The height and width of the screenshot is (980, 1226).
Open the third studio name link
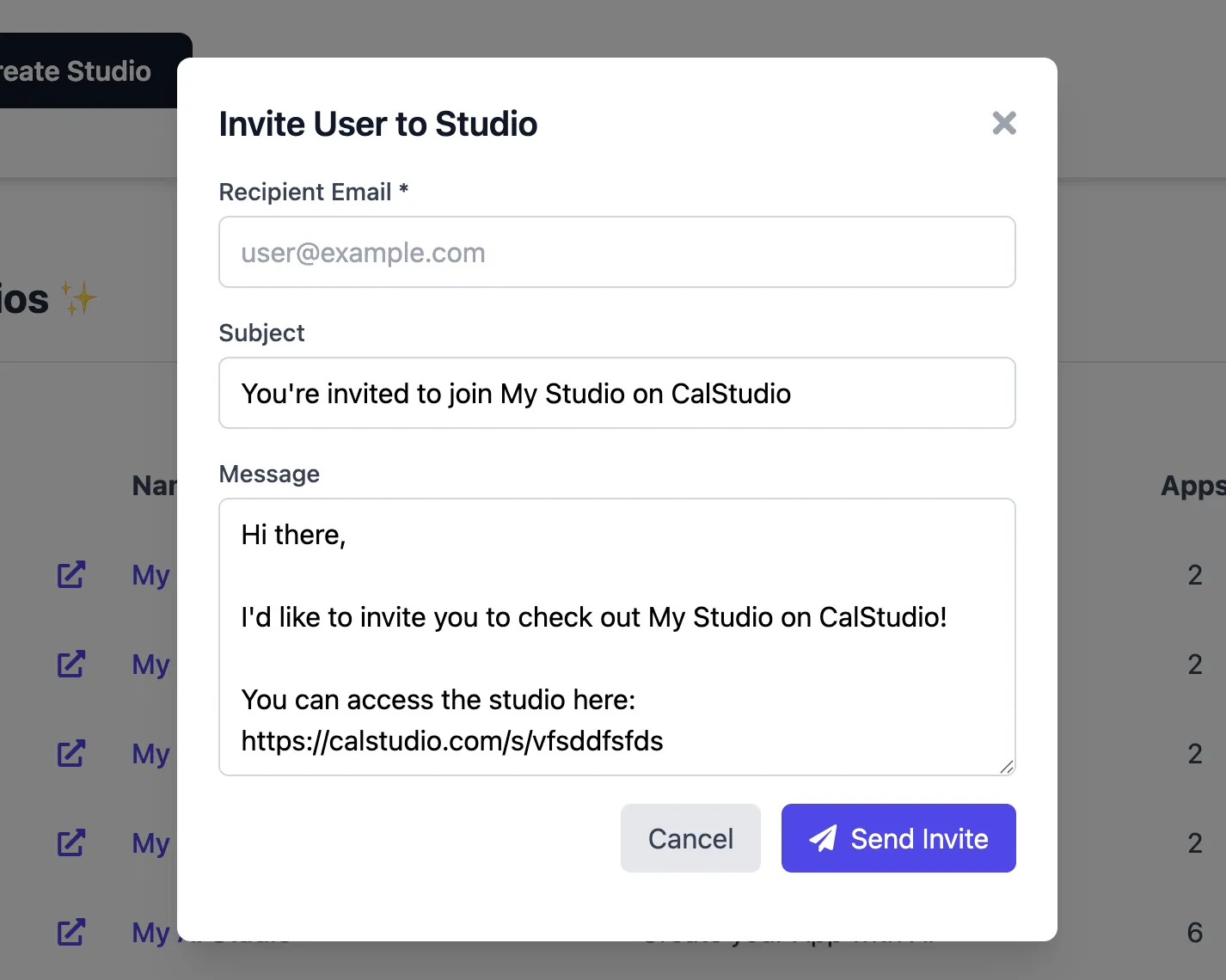click(x=151, y=753)
